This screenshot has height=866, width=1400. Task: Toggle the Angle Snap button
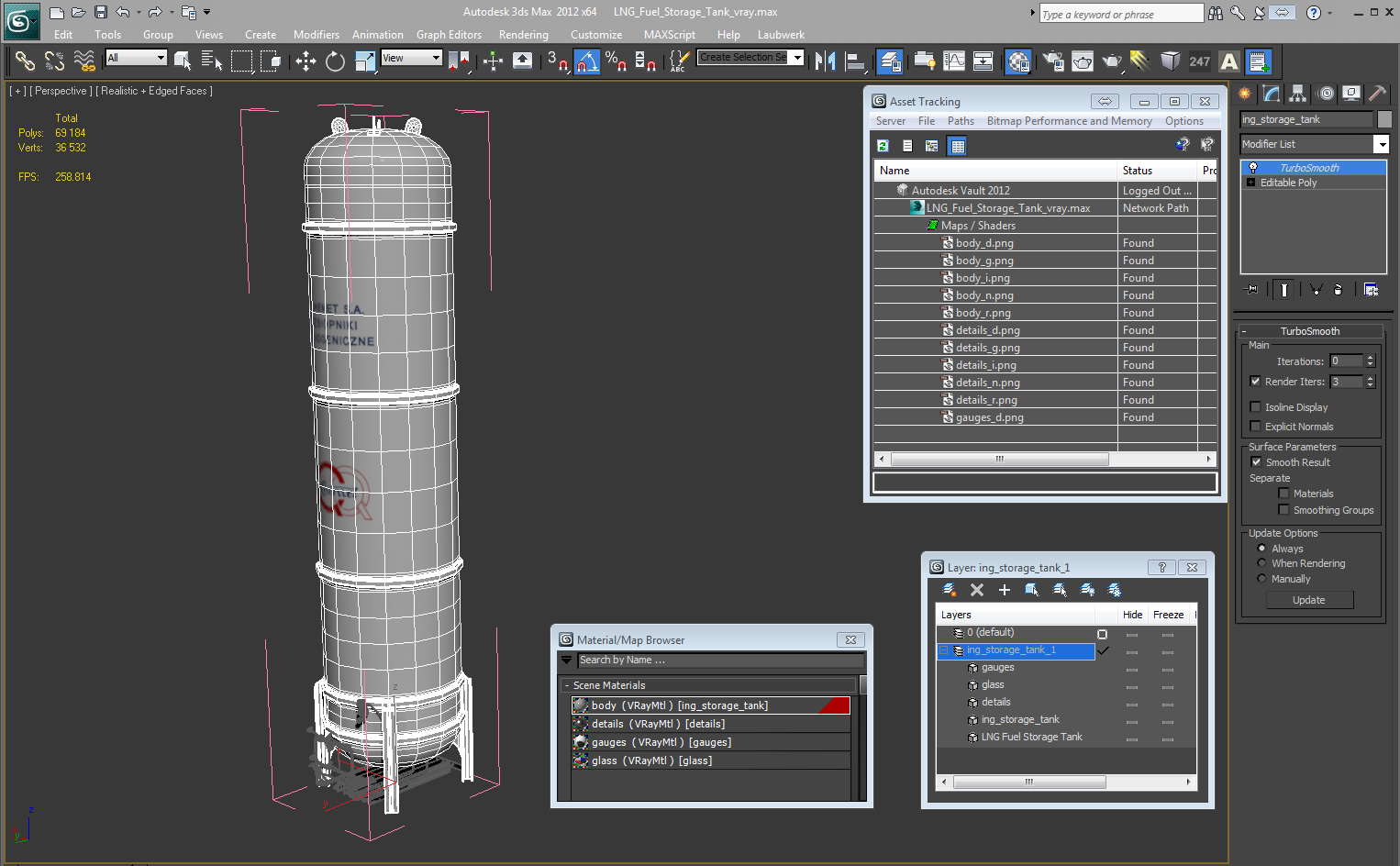(x=587, y=61)
